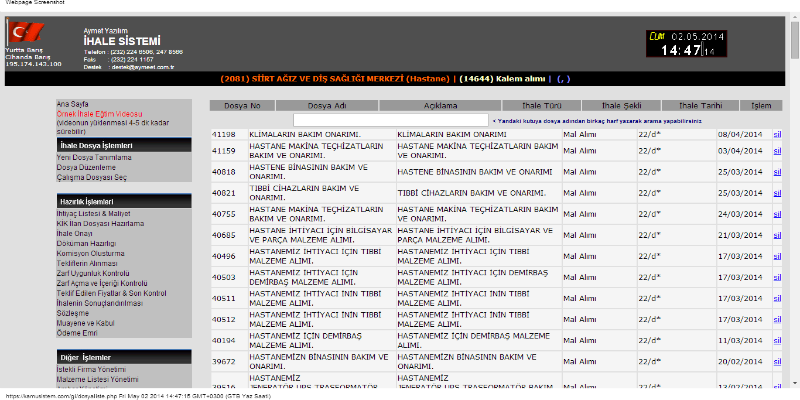Open Komisyon Oluşturma
Viewport: 800px width, 400px height.
pos(90,254)
